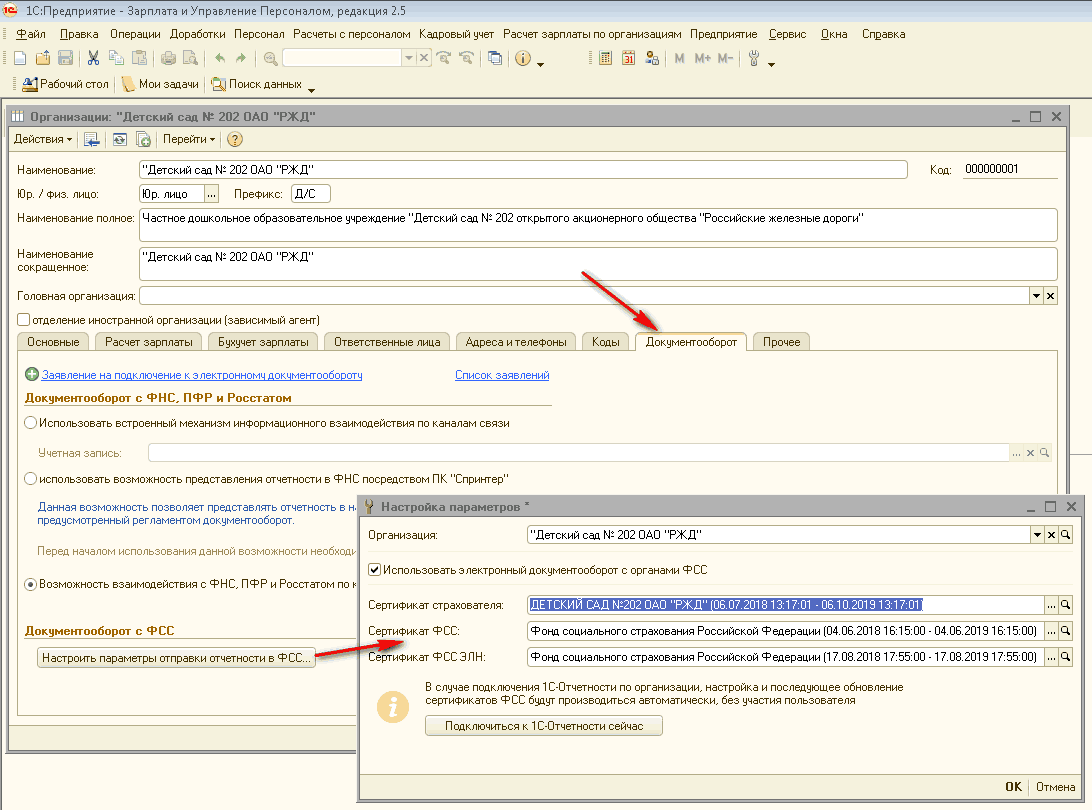The height and width of the screenshot is (810, 1092).
Task: Expand the Головная организация dropdown arrow
Action: [x=1036, y=296]
